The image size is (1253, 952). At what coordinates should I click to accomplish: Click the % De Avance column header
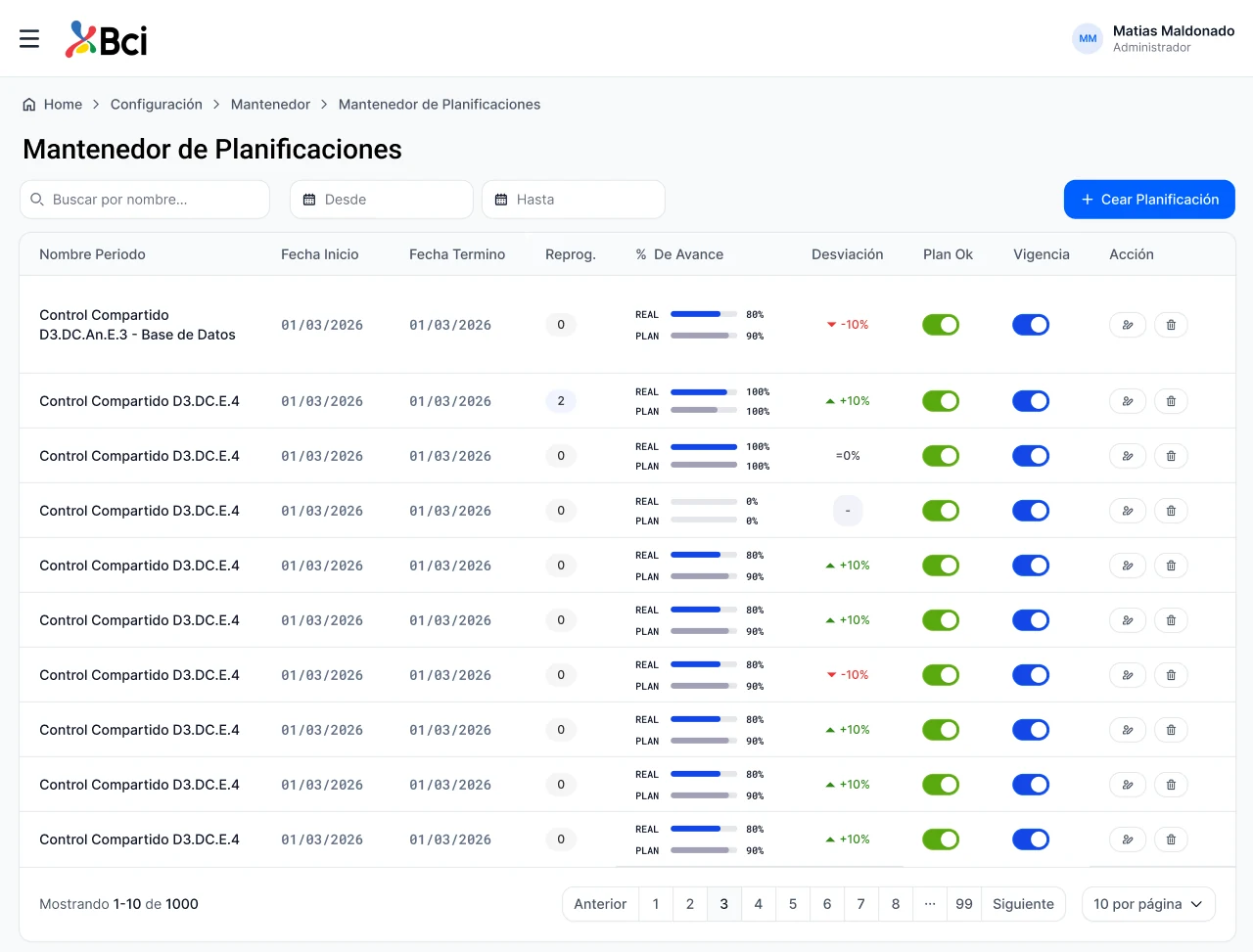[679, 254]
